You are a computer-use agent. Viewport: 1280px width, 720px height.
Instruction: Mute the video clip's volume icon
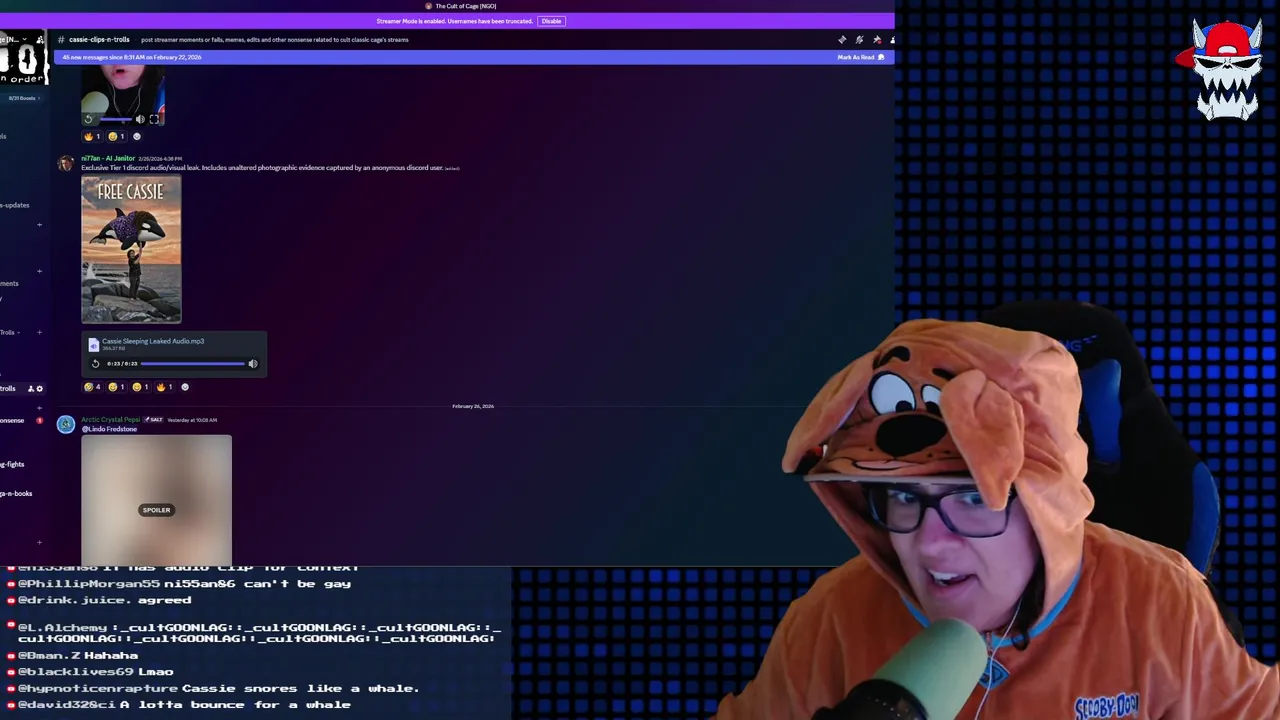click(x=140, y=119)
